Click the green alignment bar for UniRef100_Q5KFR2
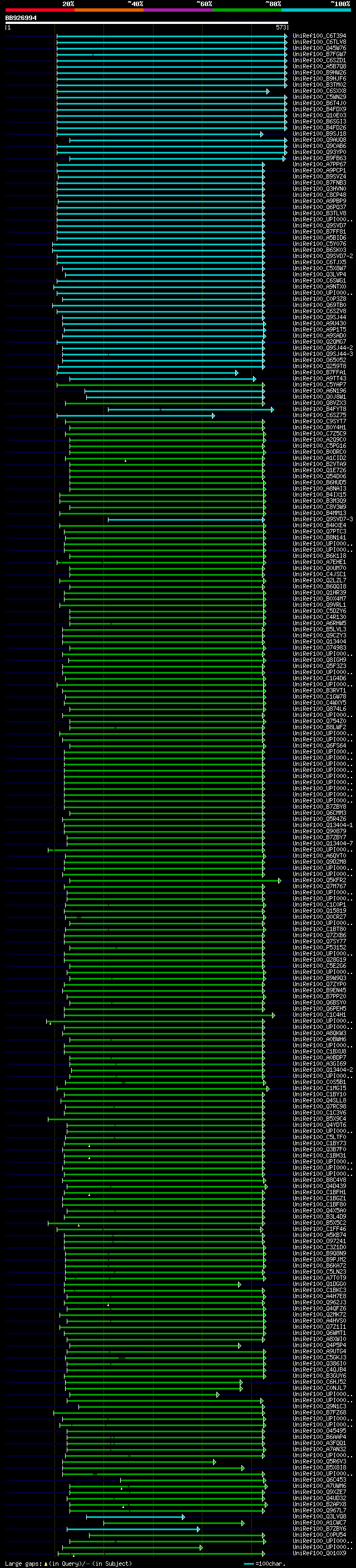 point(175,881)
